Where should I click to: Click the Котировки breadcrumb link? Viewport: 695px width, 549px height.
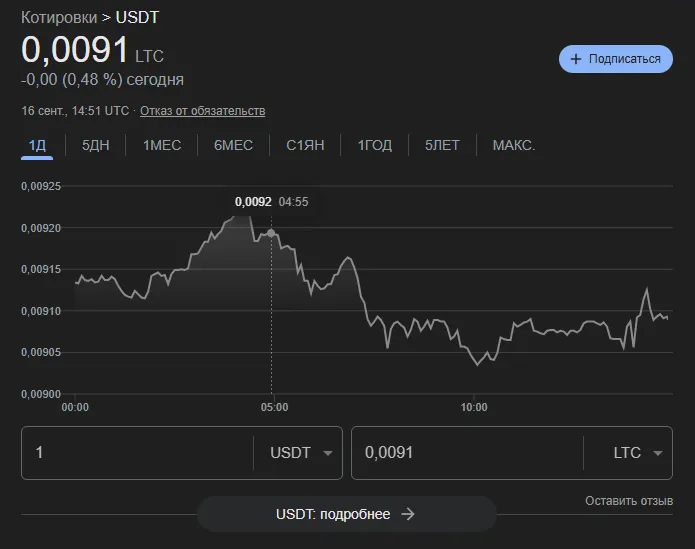pos(59,18)
